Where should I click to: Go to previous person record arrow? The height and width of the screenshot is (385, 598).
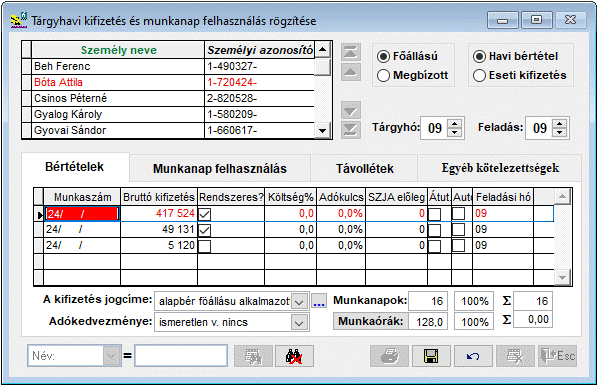pos(350,72)
